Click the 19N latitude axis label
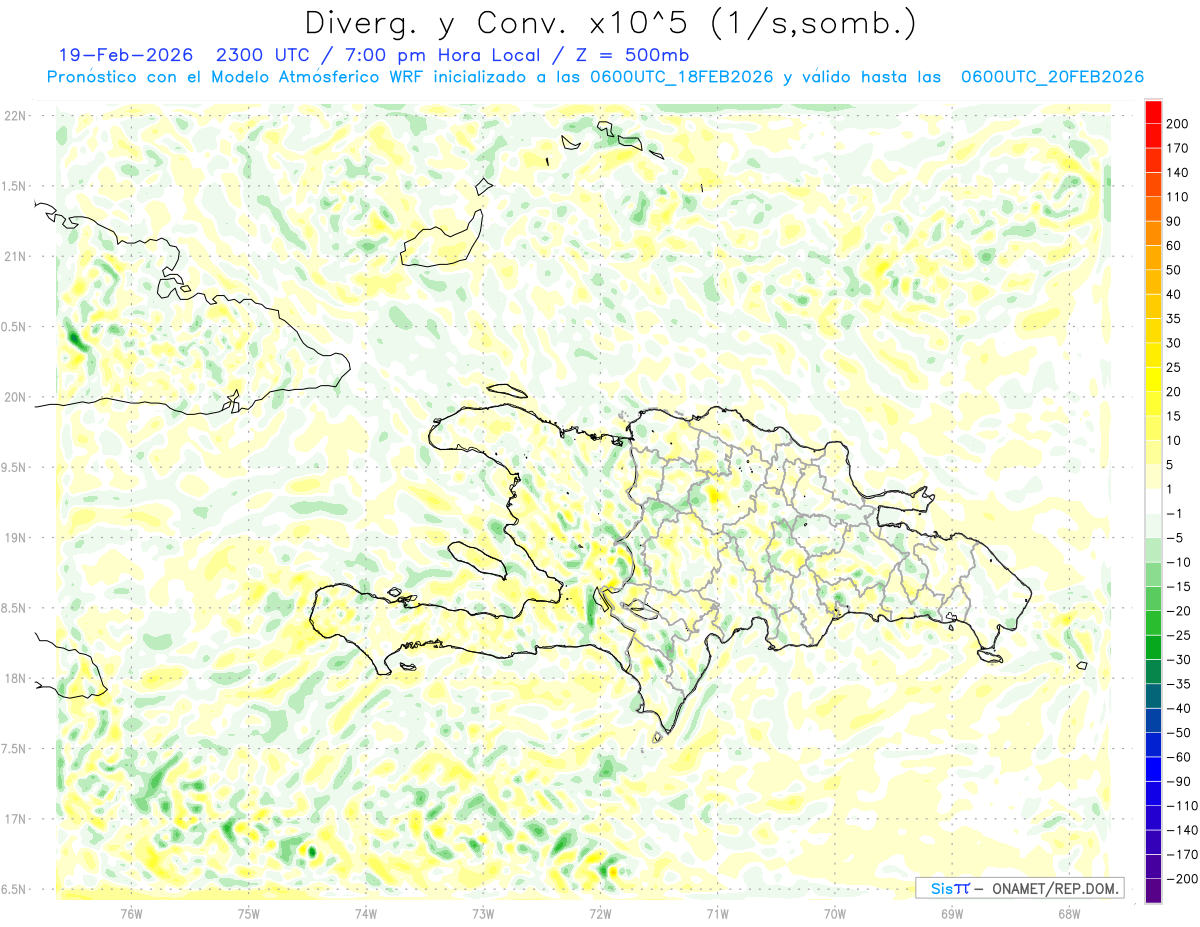The height and width of the screenshot is (927, 1200). pos(16,538)
